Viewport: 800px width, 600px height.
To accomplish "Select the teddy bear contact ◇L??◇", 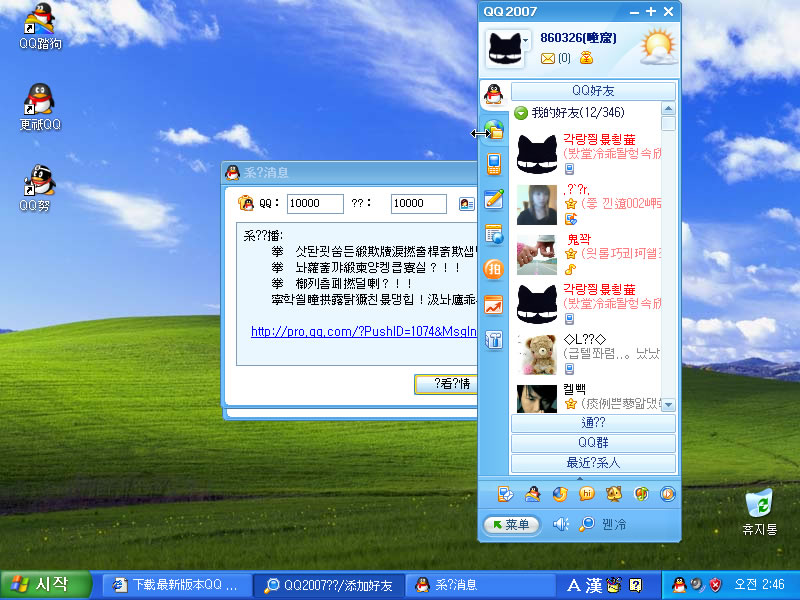I will (589, 354).
